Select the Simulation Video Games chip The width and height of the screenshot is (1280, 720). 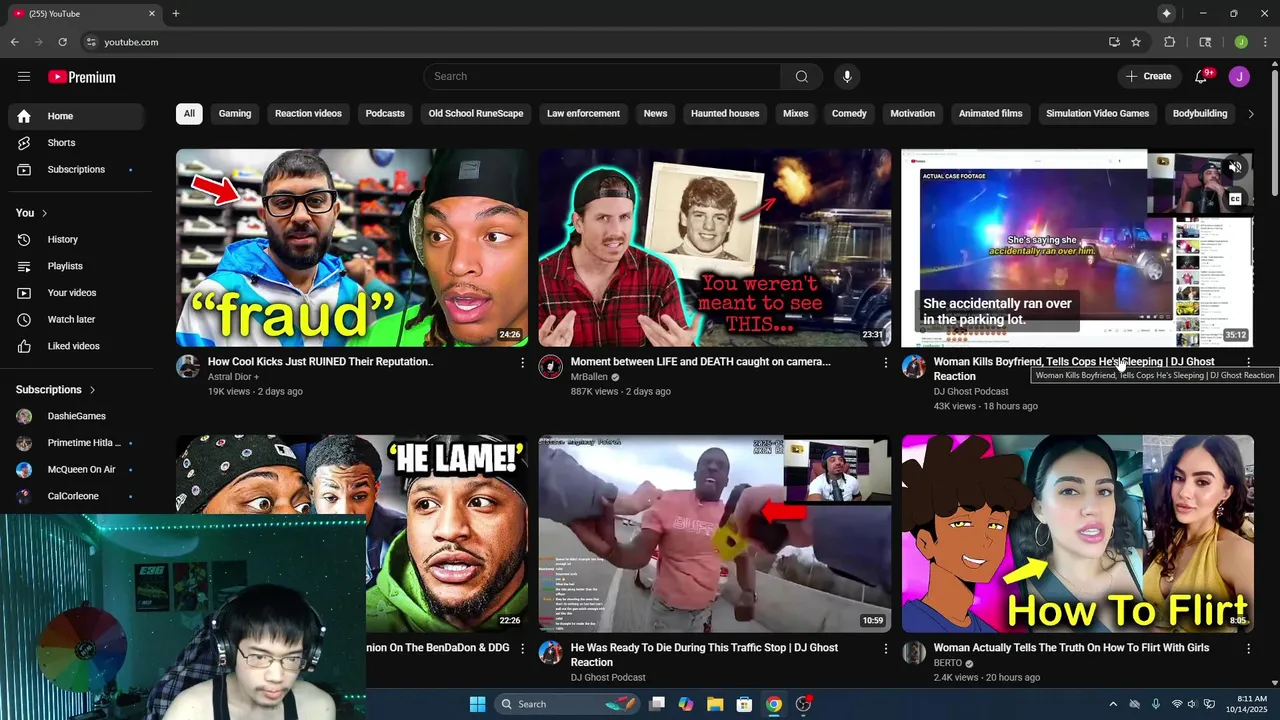1097,114
